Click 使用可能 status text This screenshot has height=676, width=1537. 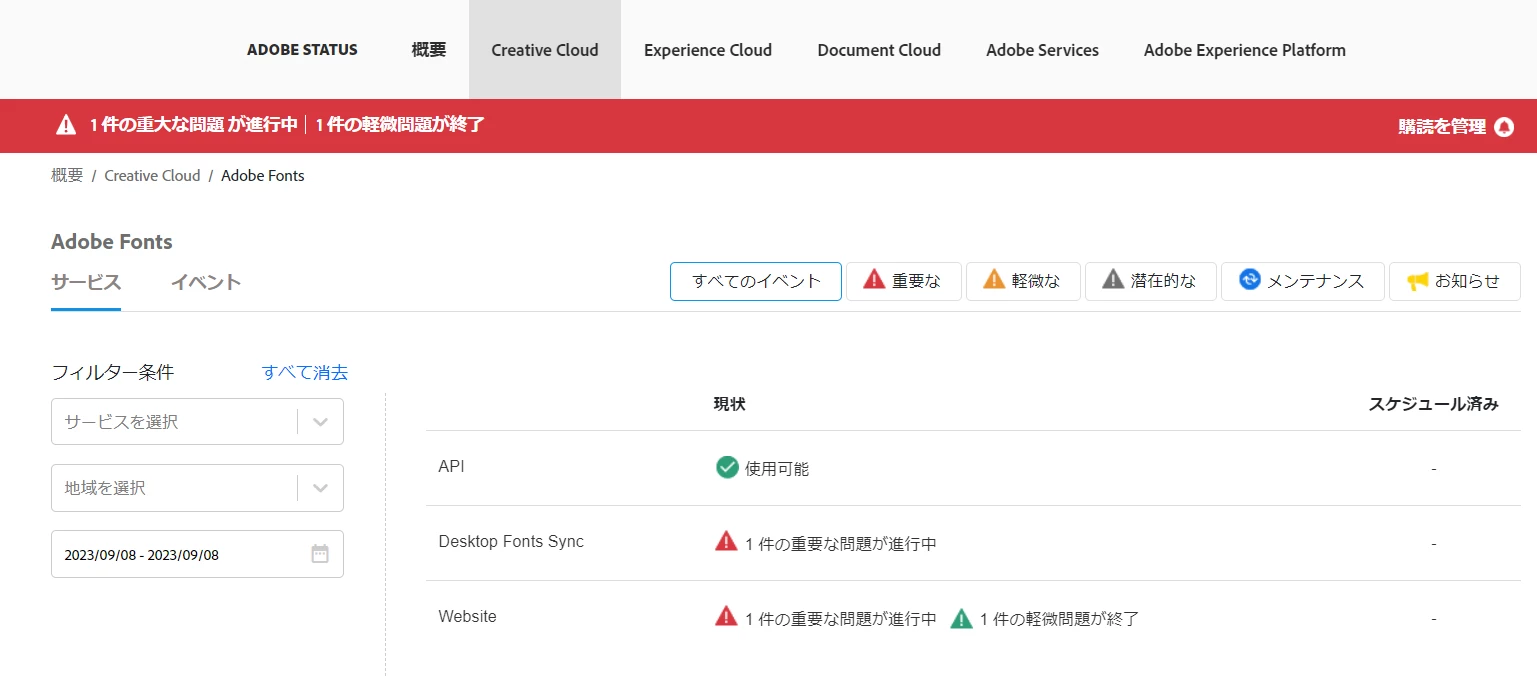[777, 468]
